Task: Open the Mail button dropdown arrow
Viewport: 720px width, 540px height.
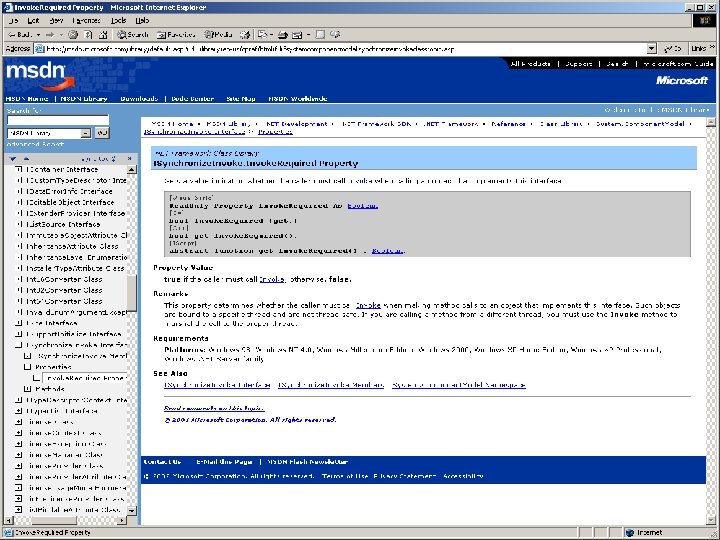Action: coord(271,34)
